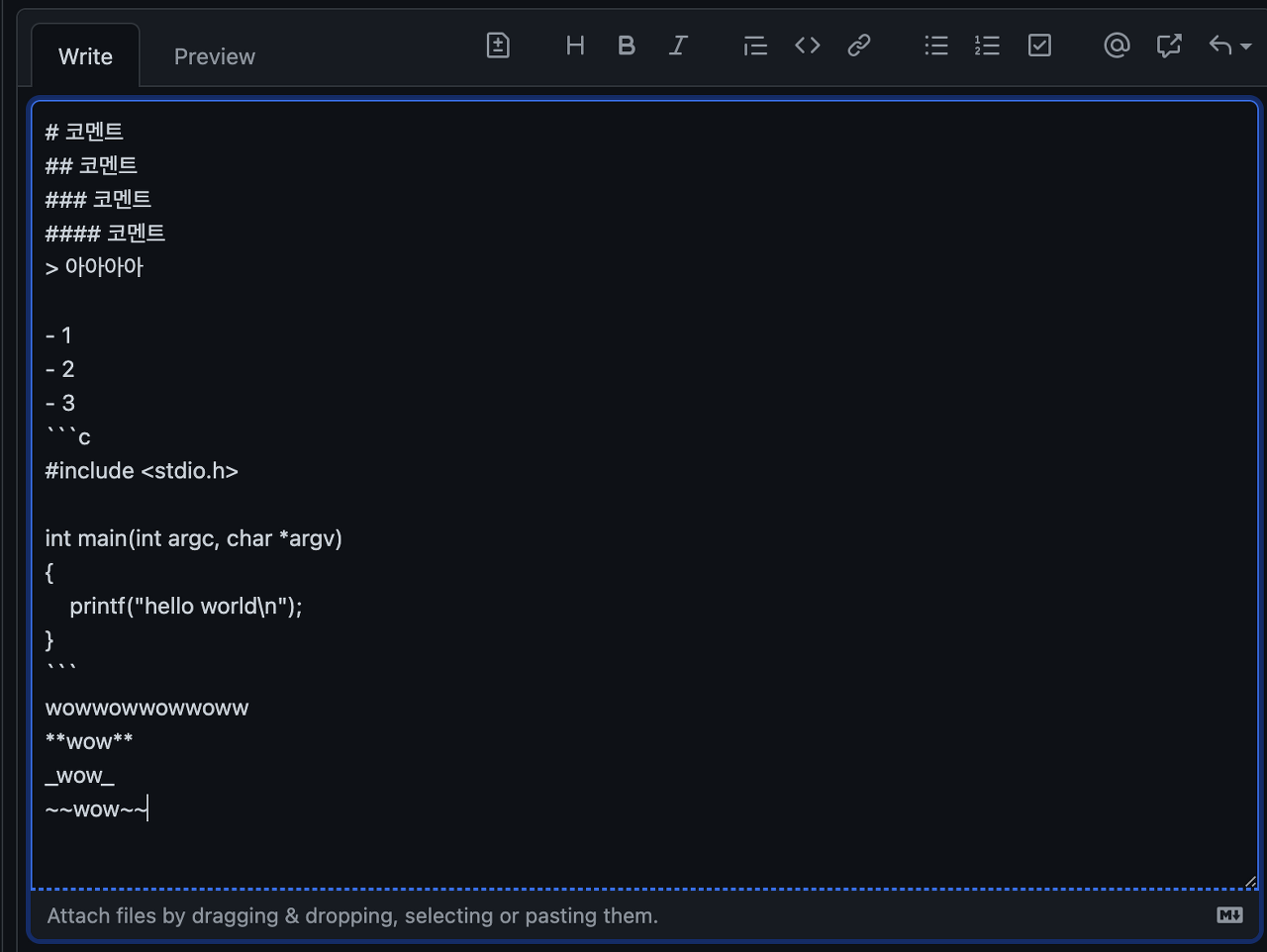Click the '#include <stdio.h>' line
Viewport: 1267px width, 952px height.
(x=142, y=471)
